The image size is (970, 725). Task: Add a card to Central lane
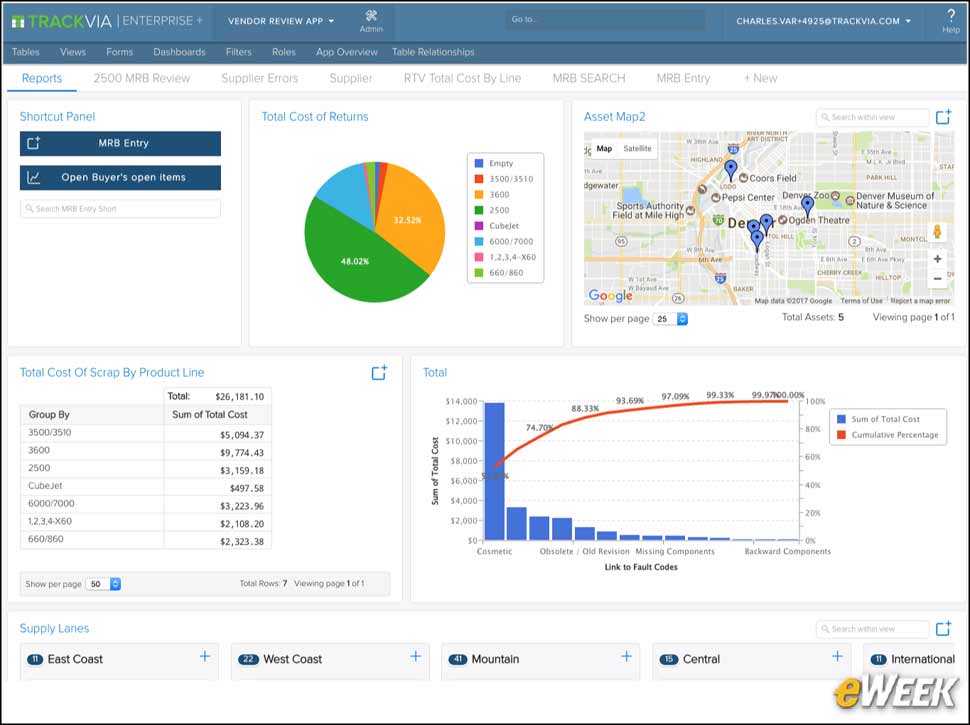pyautogui.click(x=837, y=656)
